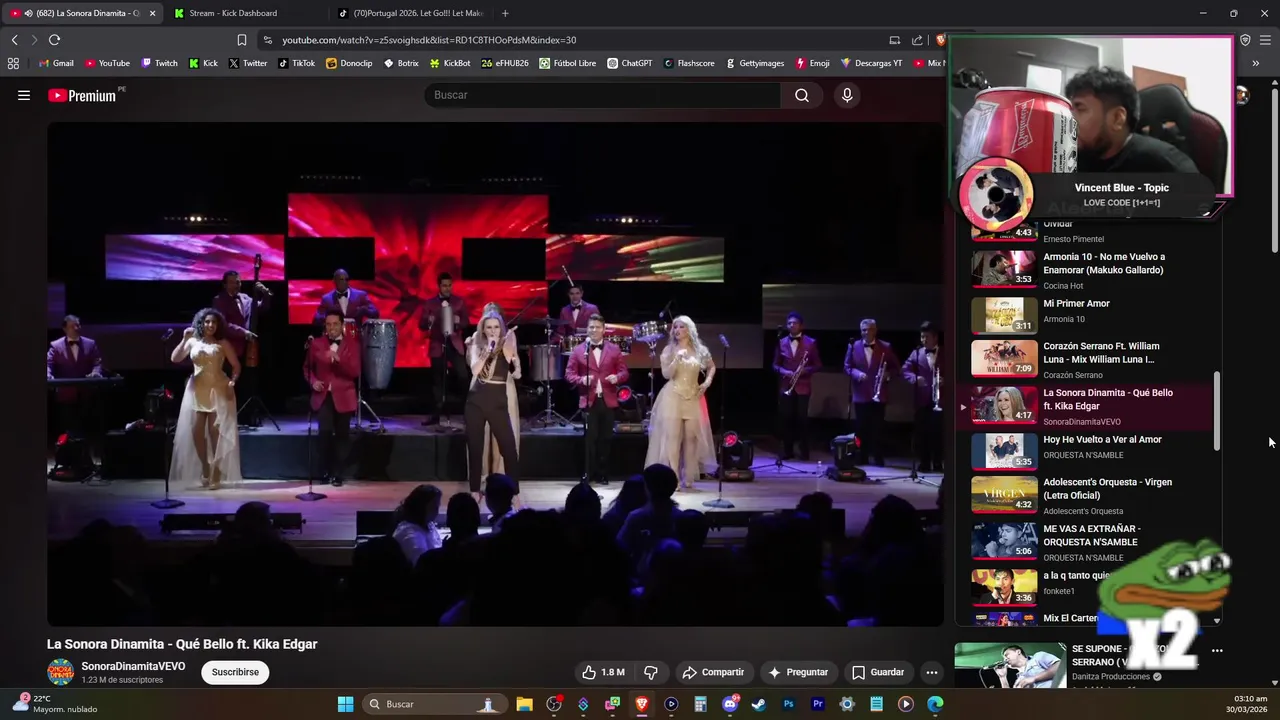Click the YouTube search magnifier button
This screenshot has width=1280, height=720.
(802, 95)
